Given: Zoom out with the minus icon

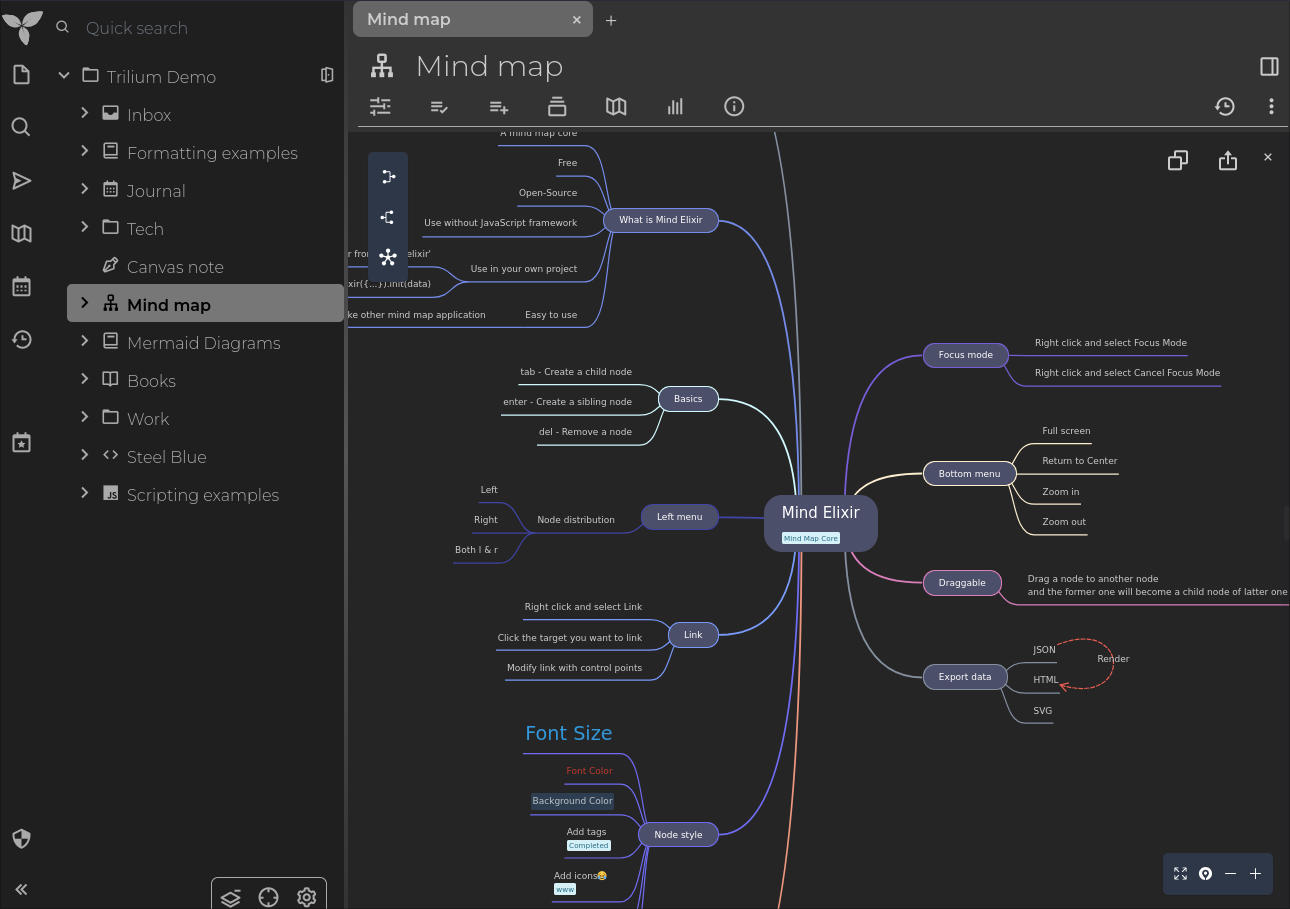Looking at the screenshot, I should point(1230,873).
